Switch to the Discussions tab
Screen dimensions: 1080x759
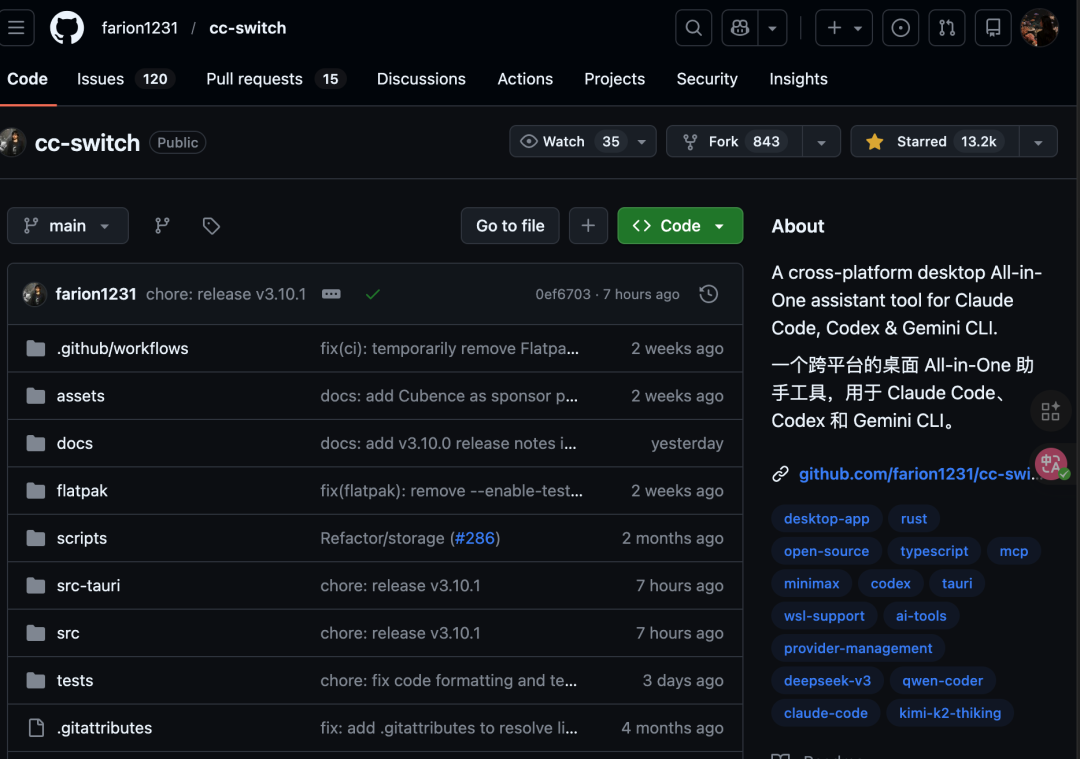(x=421, y=79)
